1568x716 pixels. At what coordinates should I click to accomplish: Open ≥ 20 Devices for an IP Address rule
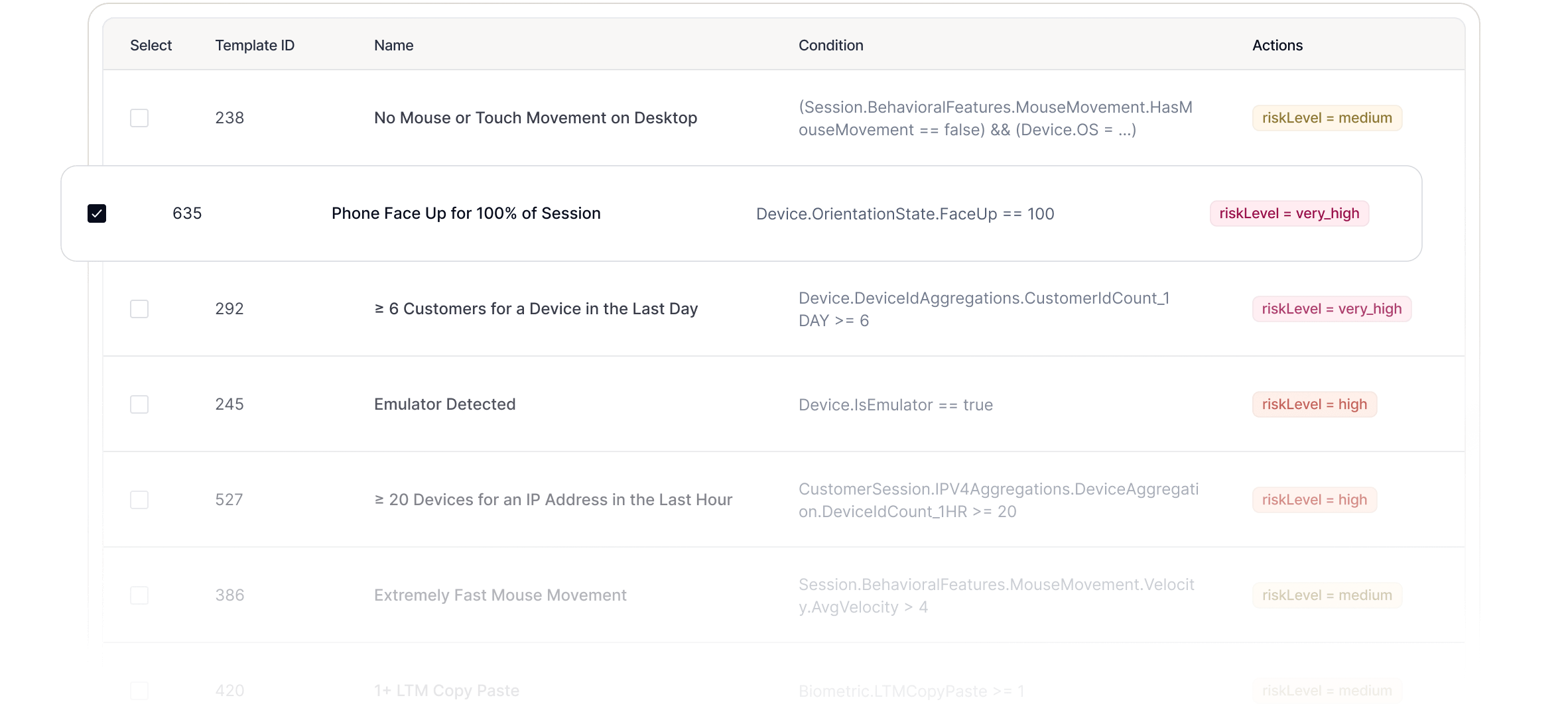pyautogui.click(x=553, y=500)
